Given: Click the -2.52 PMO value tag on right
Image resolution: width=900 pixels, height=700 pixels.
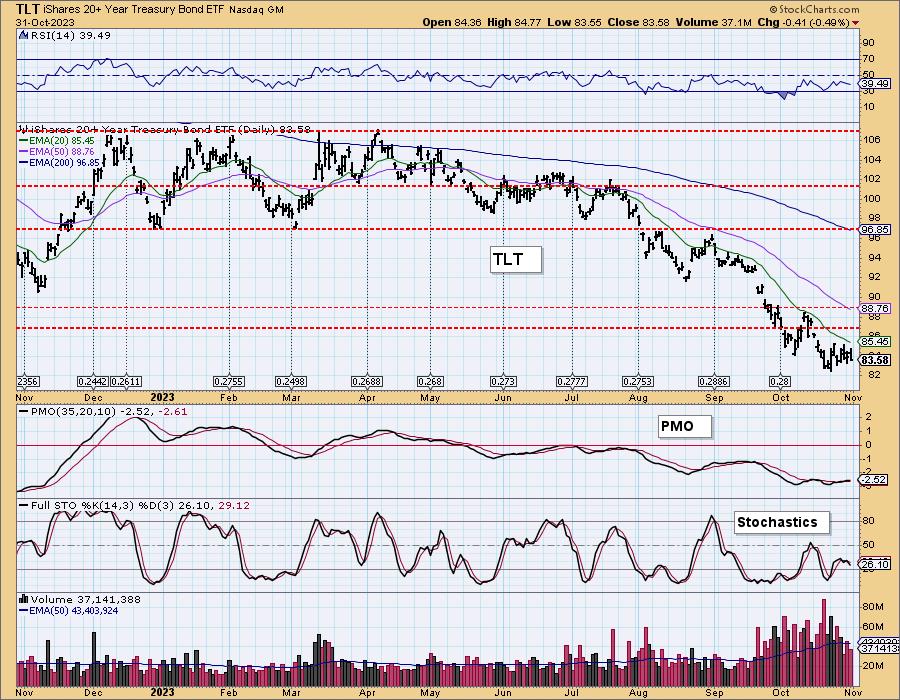Looking at the screenshot, I should tap(874, 480).
